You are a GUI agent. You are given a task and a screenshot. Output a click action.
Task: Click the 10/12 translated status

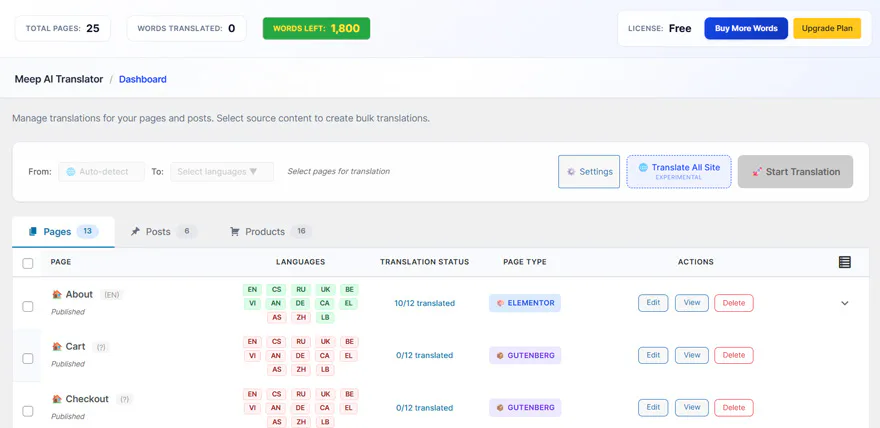(424, 303)
